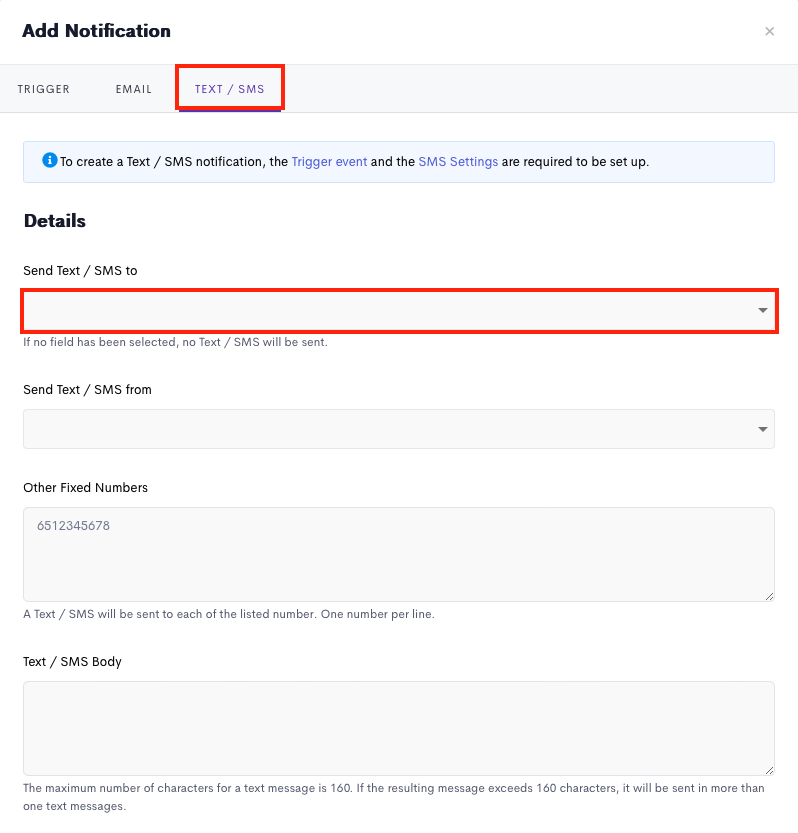Click the Send Text / SMS from label
Screen dimensions: 798x833
pyautogui.click(x=87, y=389)
